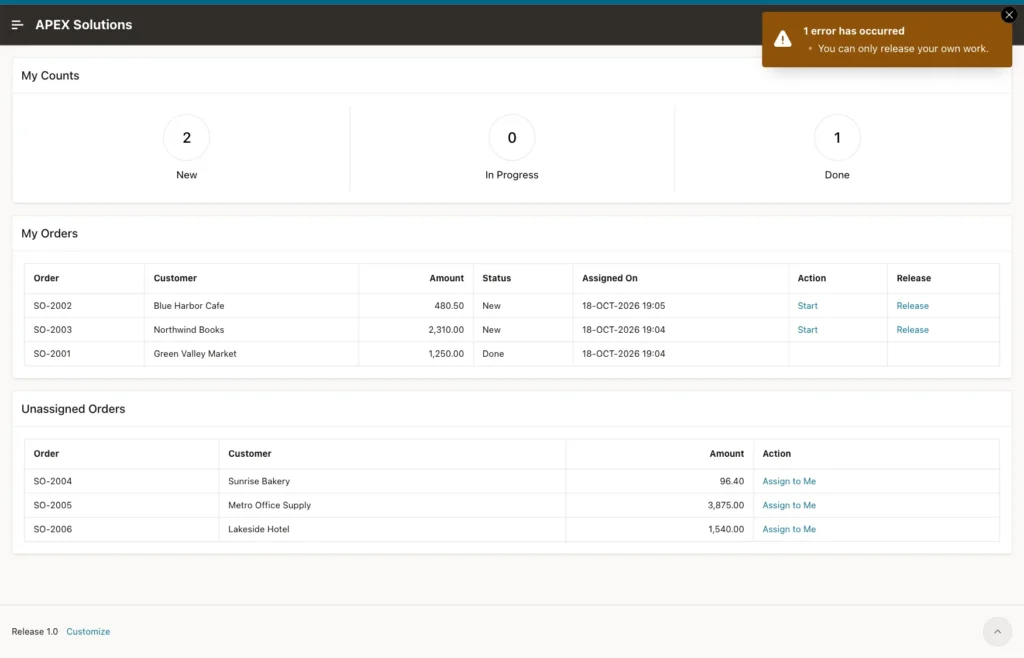The image size is (1024, 658).
Task: Open the hamburger navigation menu icon
Action: click(x=18, y=25)
